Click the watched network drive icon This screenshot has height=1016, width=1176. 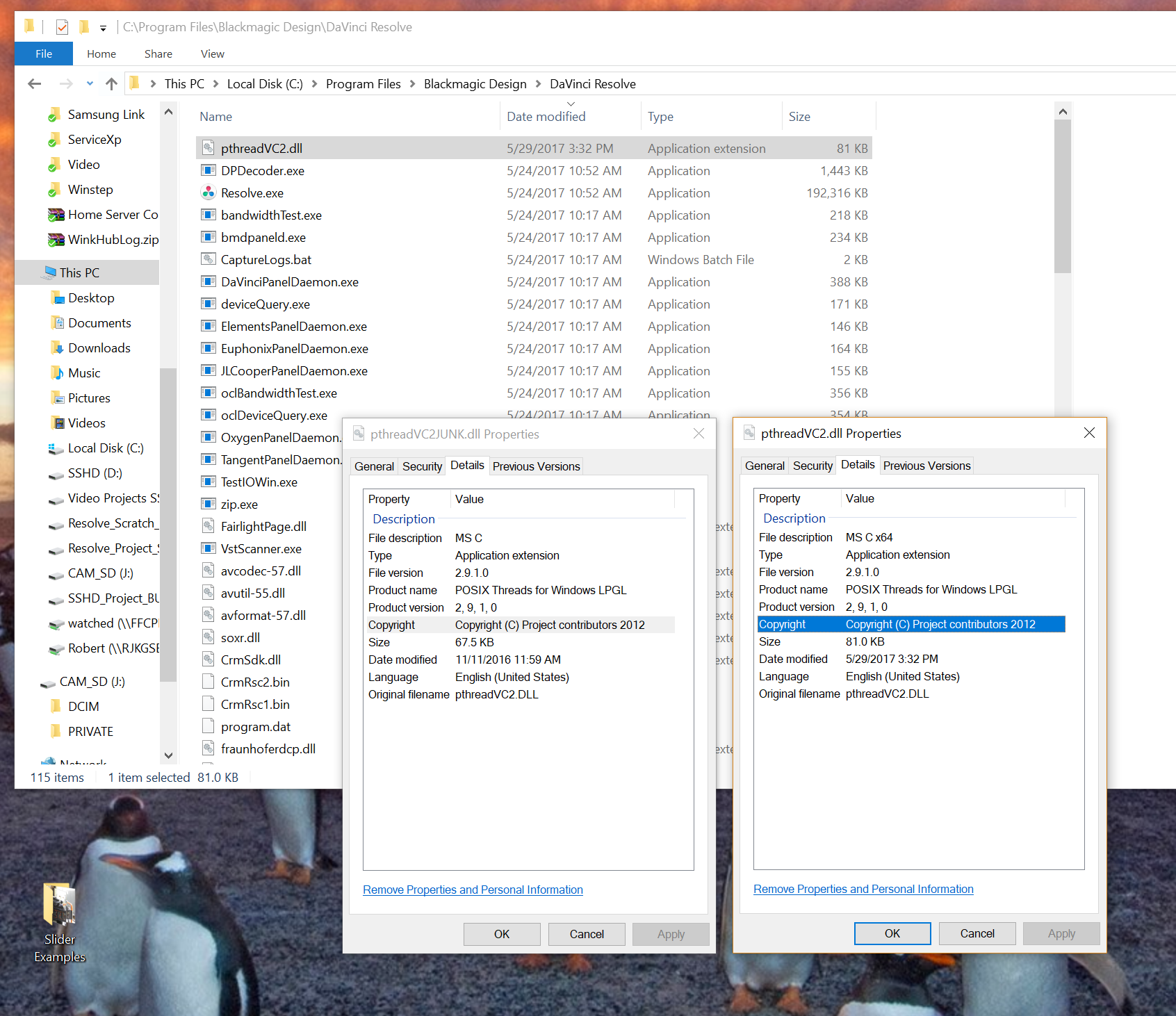coord(56,623)
